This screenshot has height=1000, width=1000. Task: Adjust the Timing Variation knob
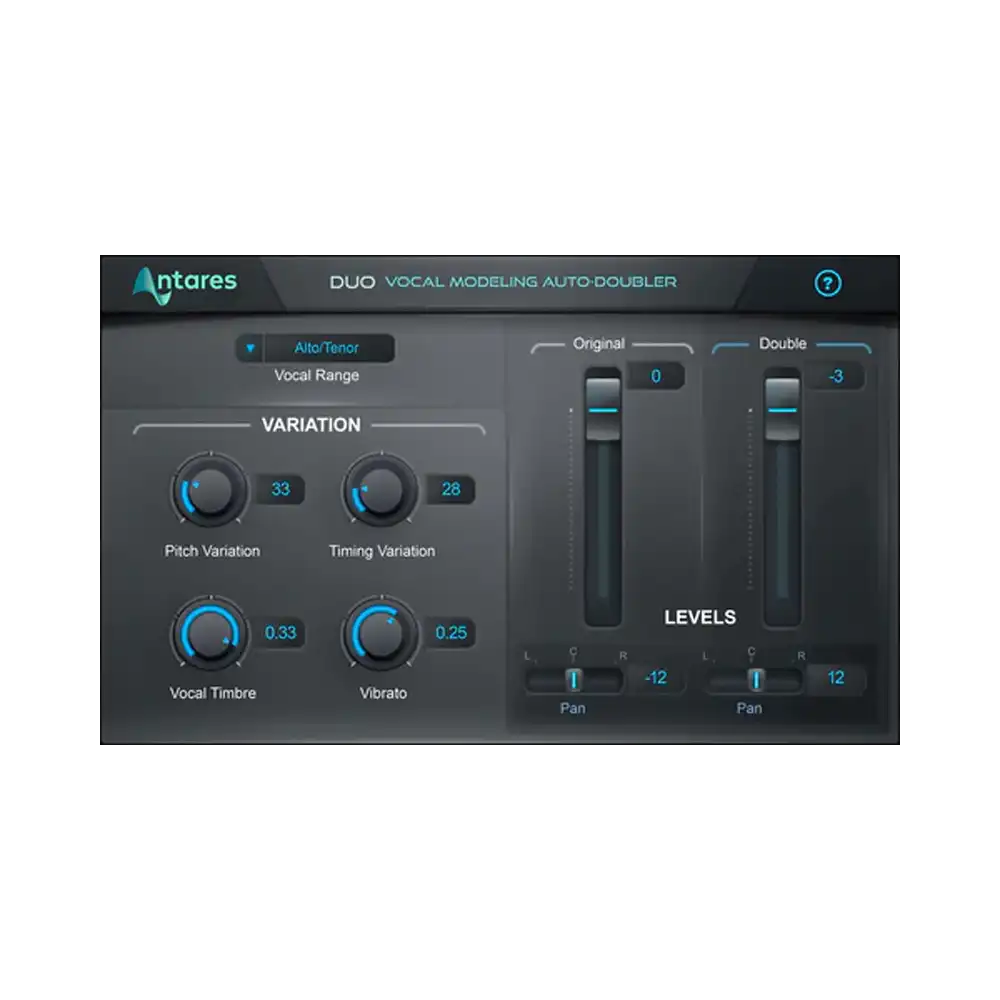tap(379, 491)
